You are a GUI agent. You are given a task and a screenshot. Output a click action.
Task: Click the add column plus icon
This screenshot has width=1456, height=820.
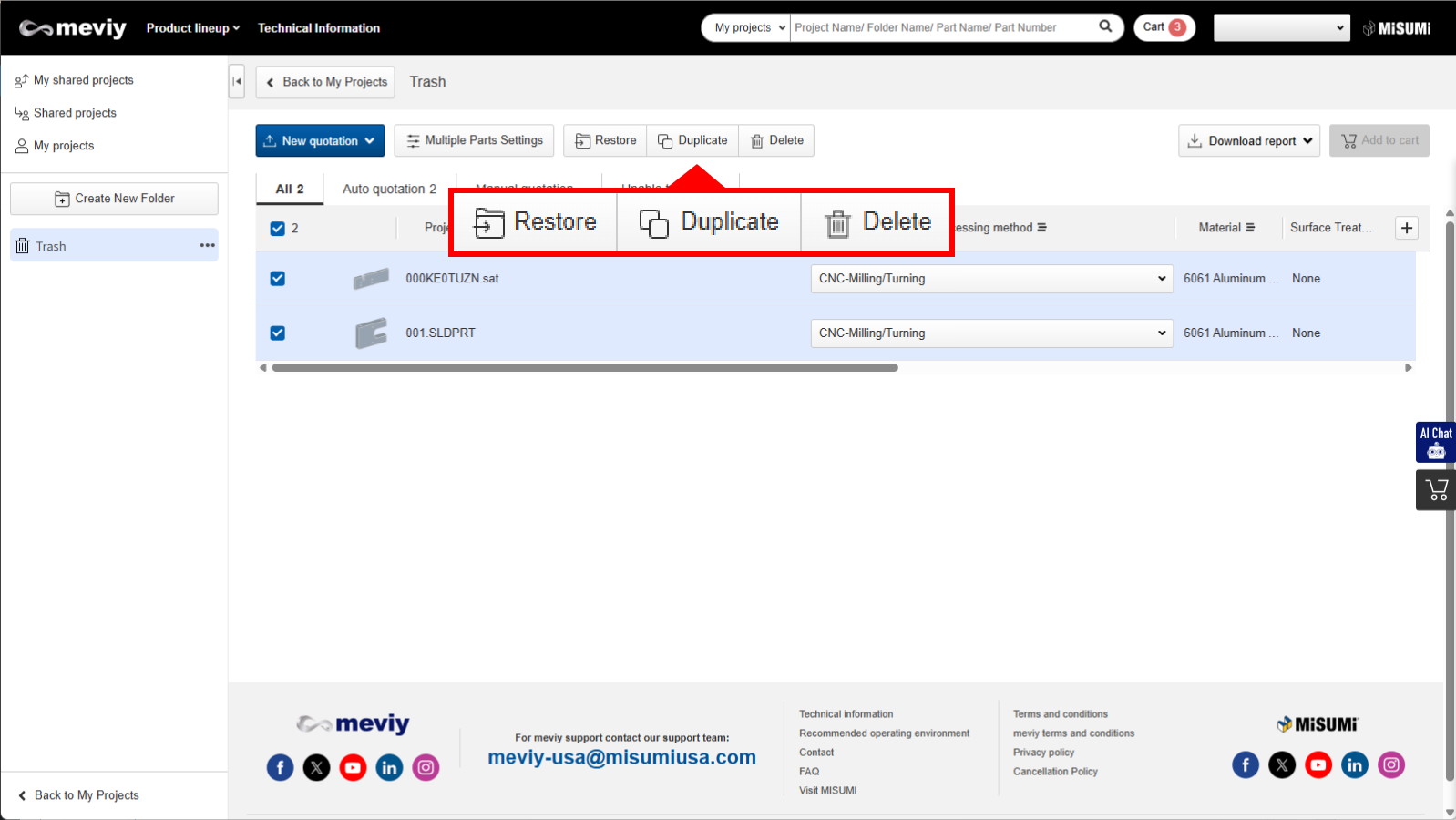[1406, 228]
